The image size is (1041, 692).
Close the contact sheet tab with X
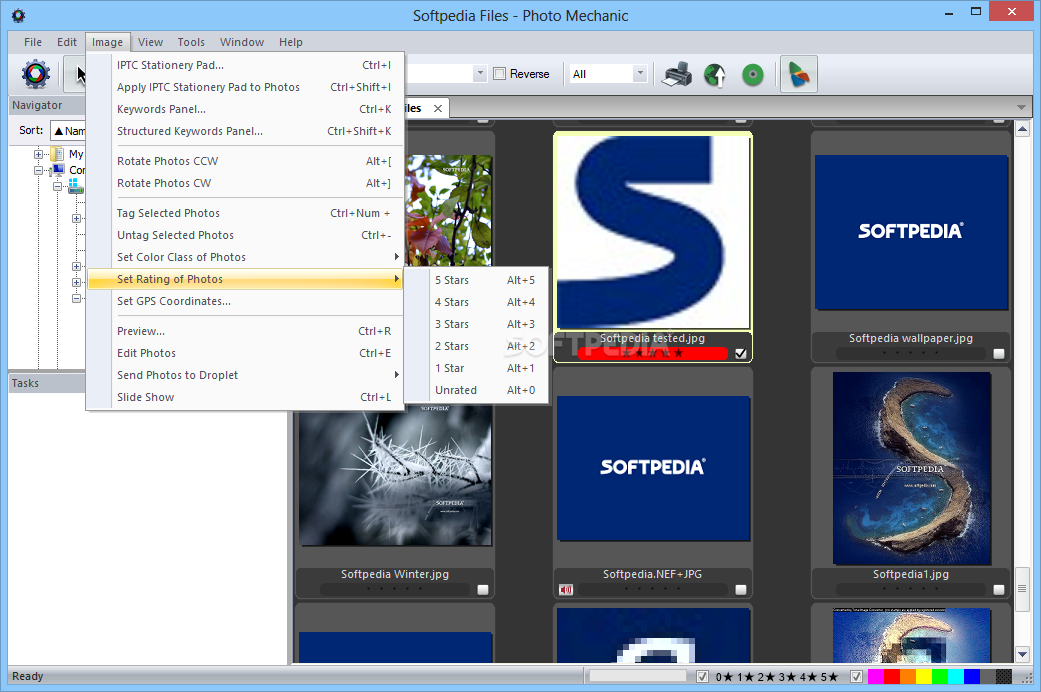click(x=438, y=108)
